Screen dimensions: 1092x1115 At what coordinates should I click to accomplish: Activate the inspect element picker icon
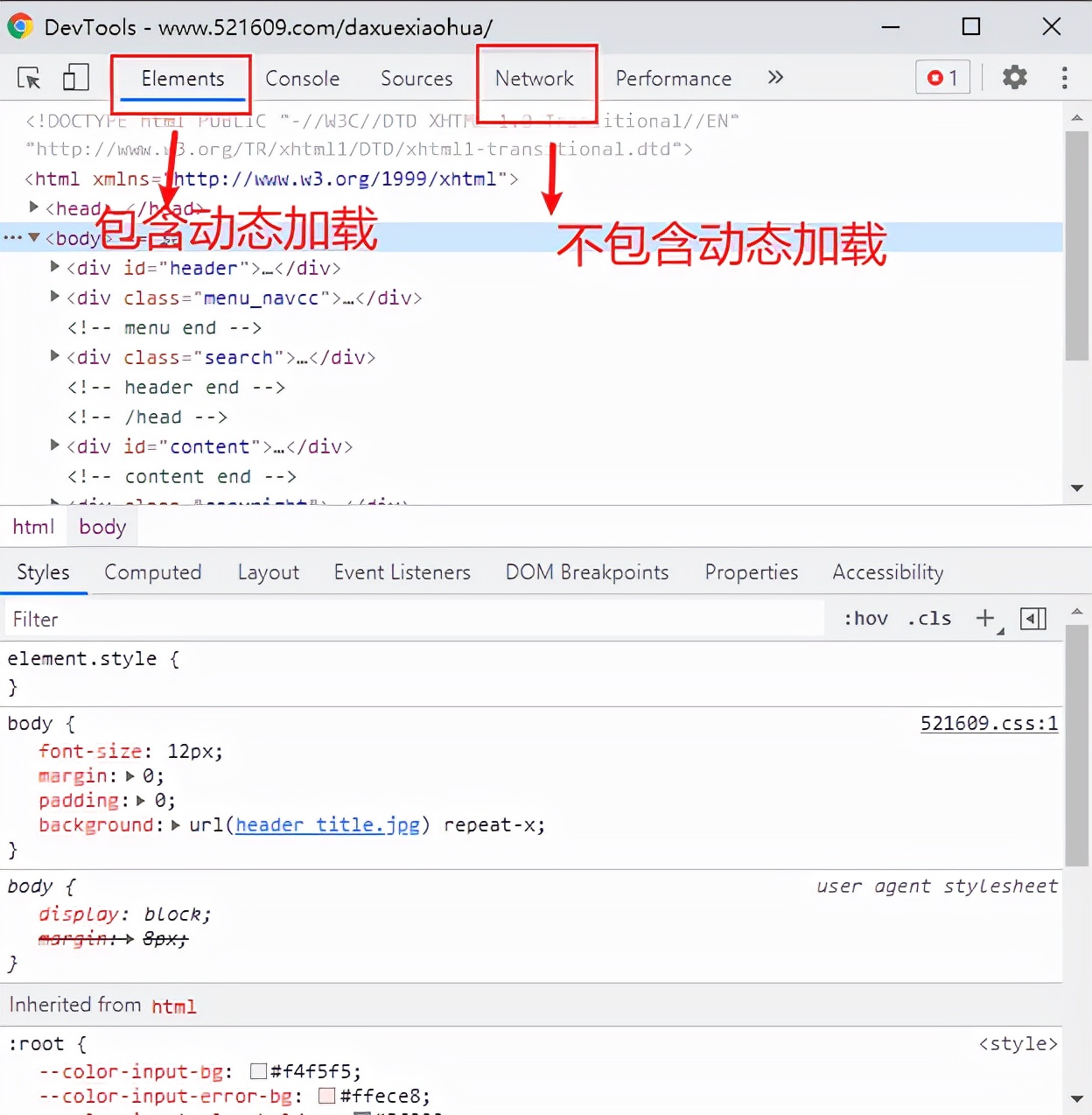click(x=29, y=78)
